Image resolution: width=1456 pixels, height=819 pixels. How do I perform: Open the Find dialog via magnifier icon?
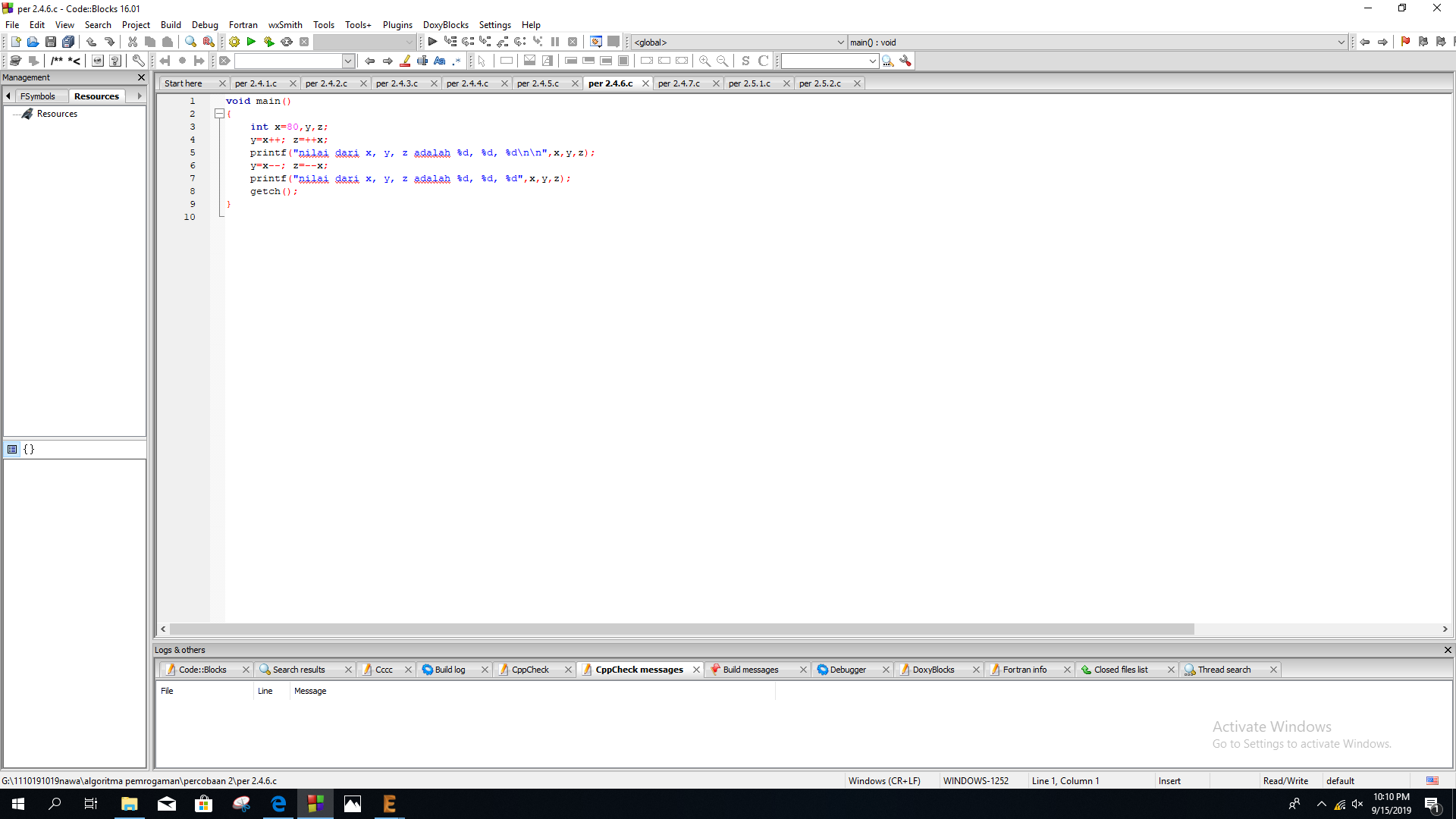190,42
